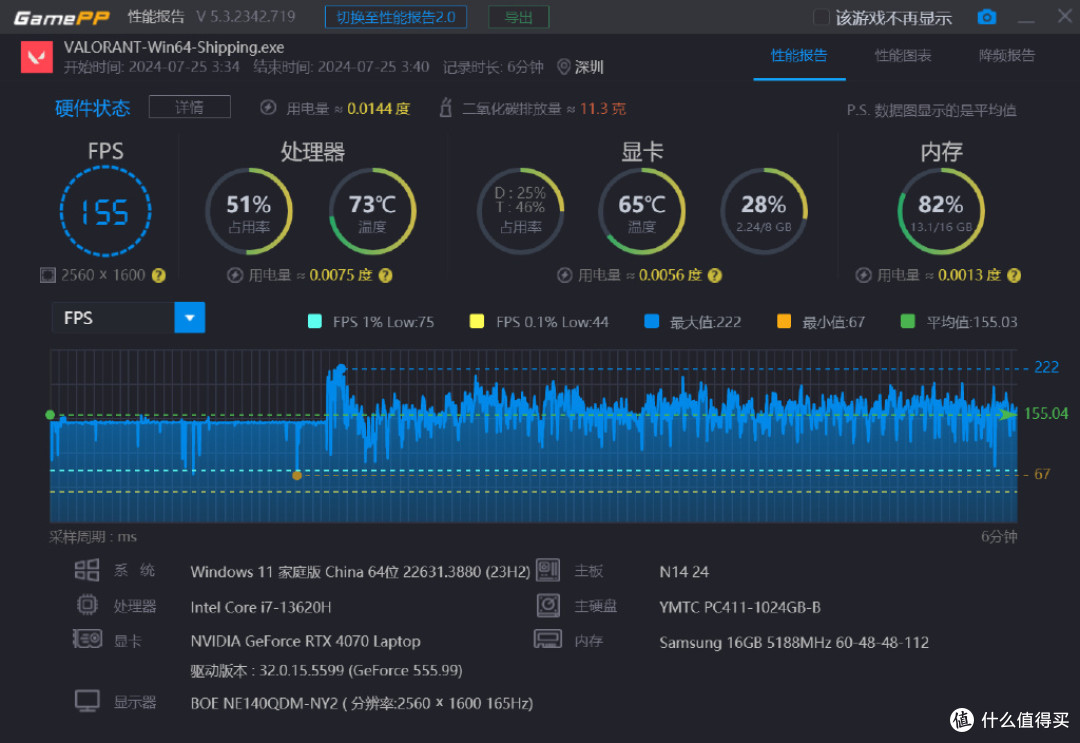Click the driver version 32.0.15.5599 text
Image resolution: width=1080 pixels, height=743 pixels.
pos(326,671)
